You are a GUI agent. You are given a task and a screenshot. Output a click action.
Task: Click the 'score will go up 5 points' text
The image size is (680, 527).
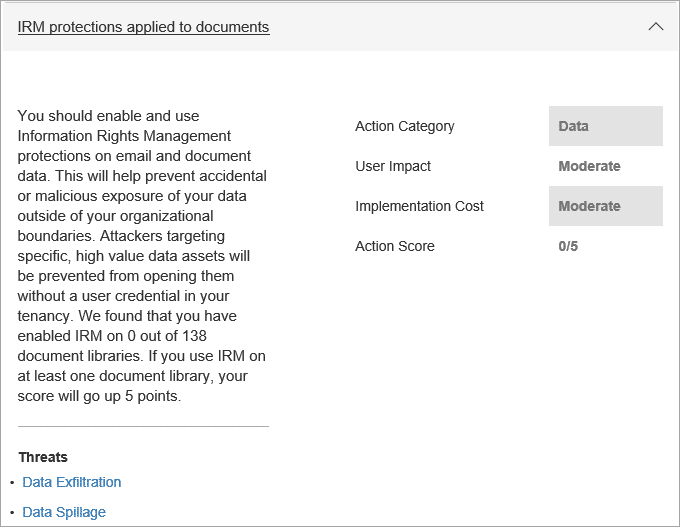[x=100, y=396]
